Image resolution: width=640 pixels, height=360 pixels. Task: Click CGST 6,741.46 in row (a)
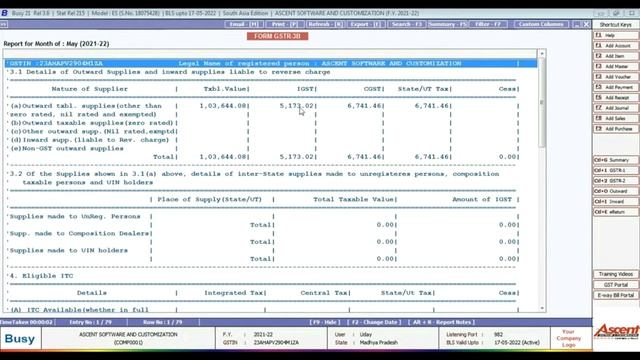coord(364,106)
